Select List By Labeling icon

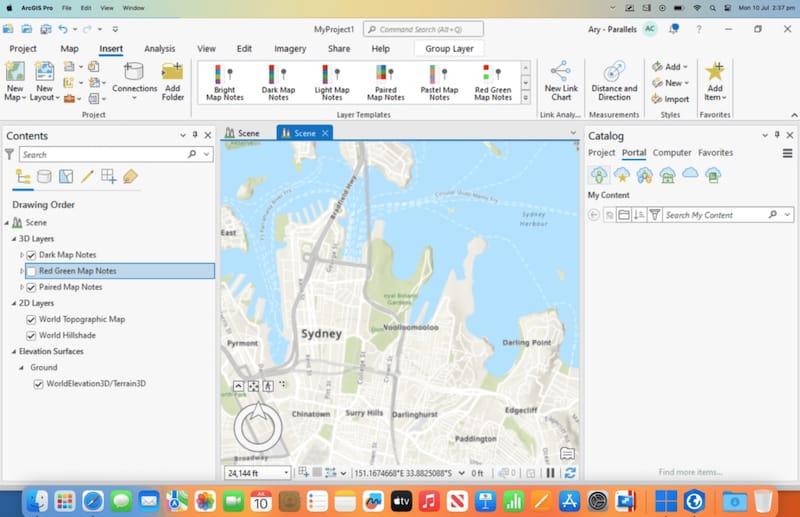(130, 177)
